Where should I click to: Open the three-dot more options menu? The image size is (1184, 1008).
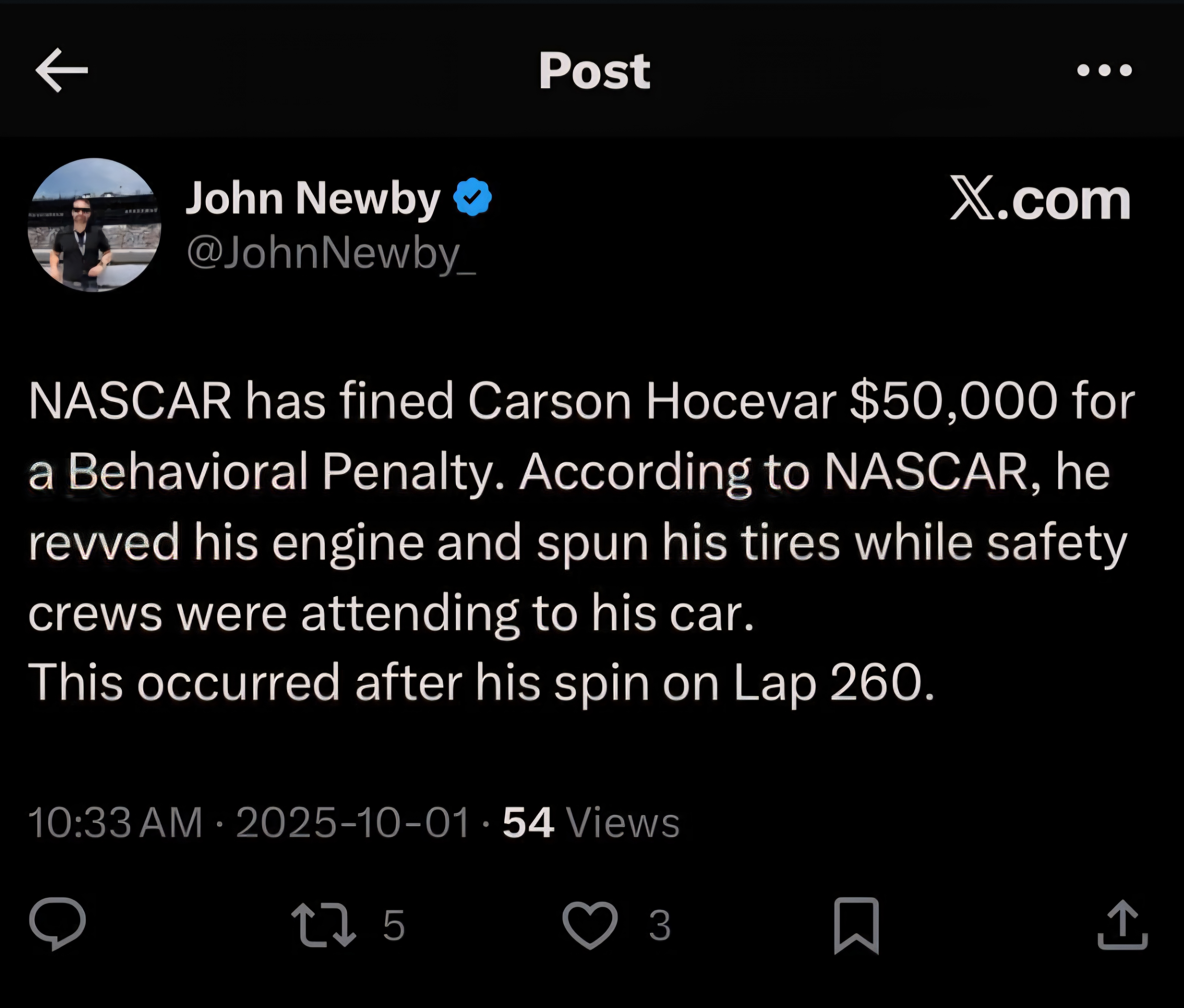click(x=1104, y=70)
